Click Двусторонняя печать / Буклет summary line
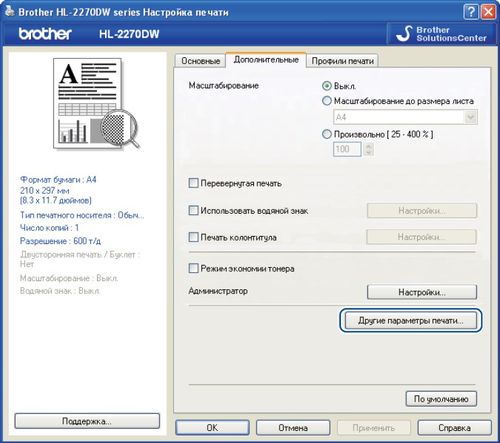500x443 pixels. coord(80,259)
